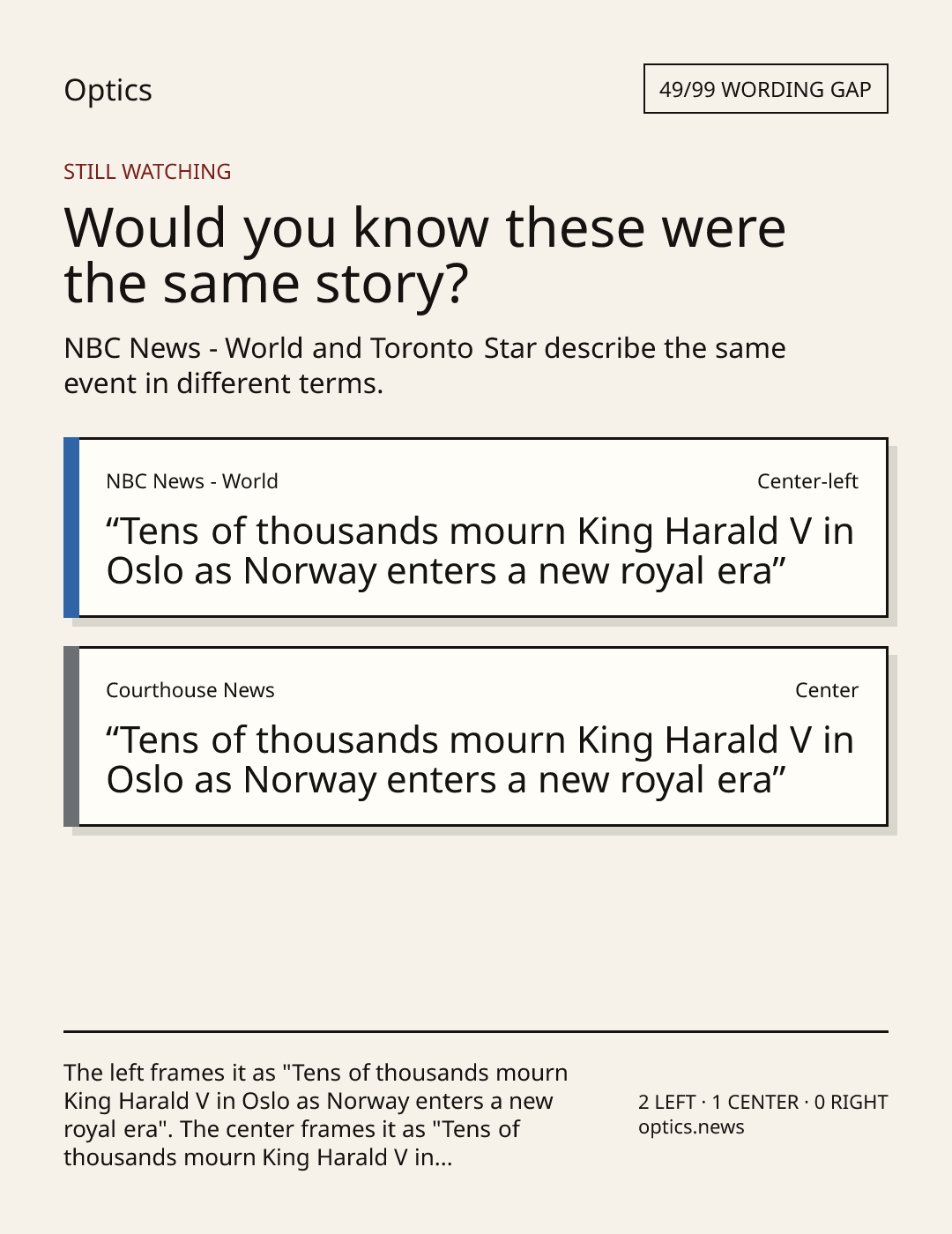
Task: Click the gray stripe on Courthouse card
Action: point(71,736)
